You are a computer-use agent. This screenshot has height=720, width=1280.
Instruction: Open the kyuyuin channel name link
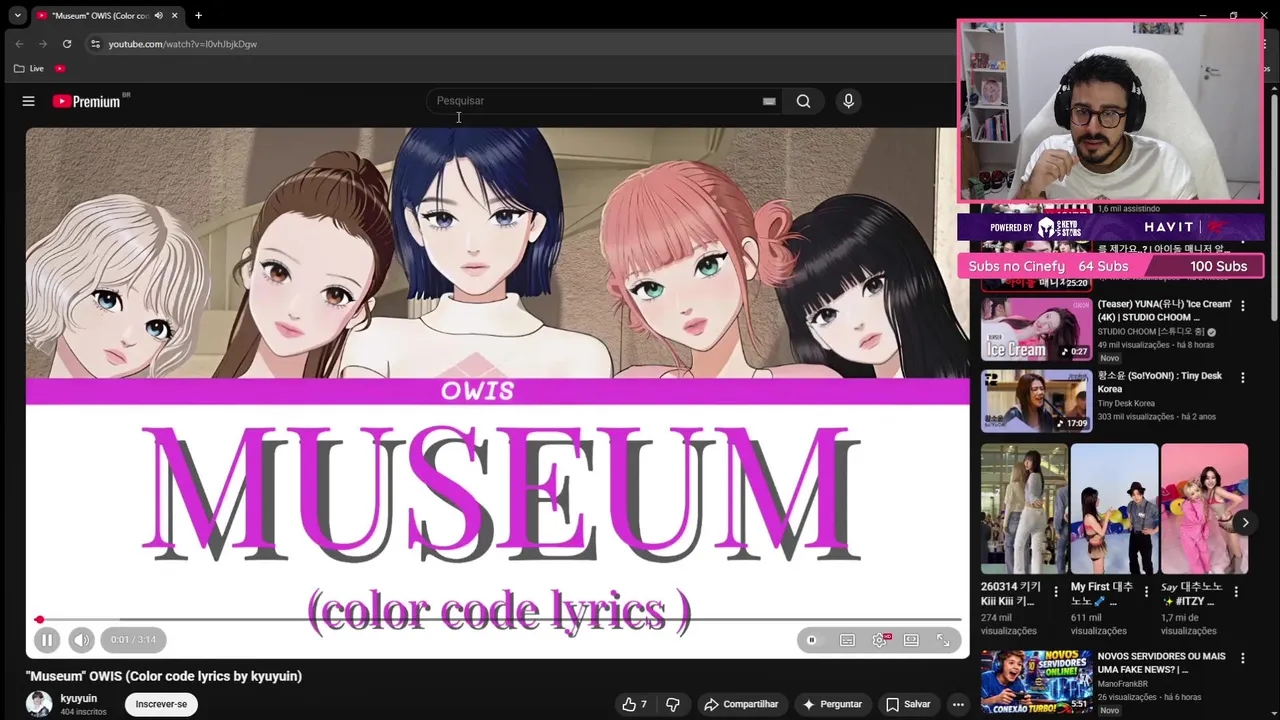78,699
